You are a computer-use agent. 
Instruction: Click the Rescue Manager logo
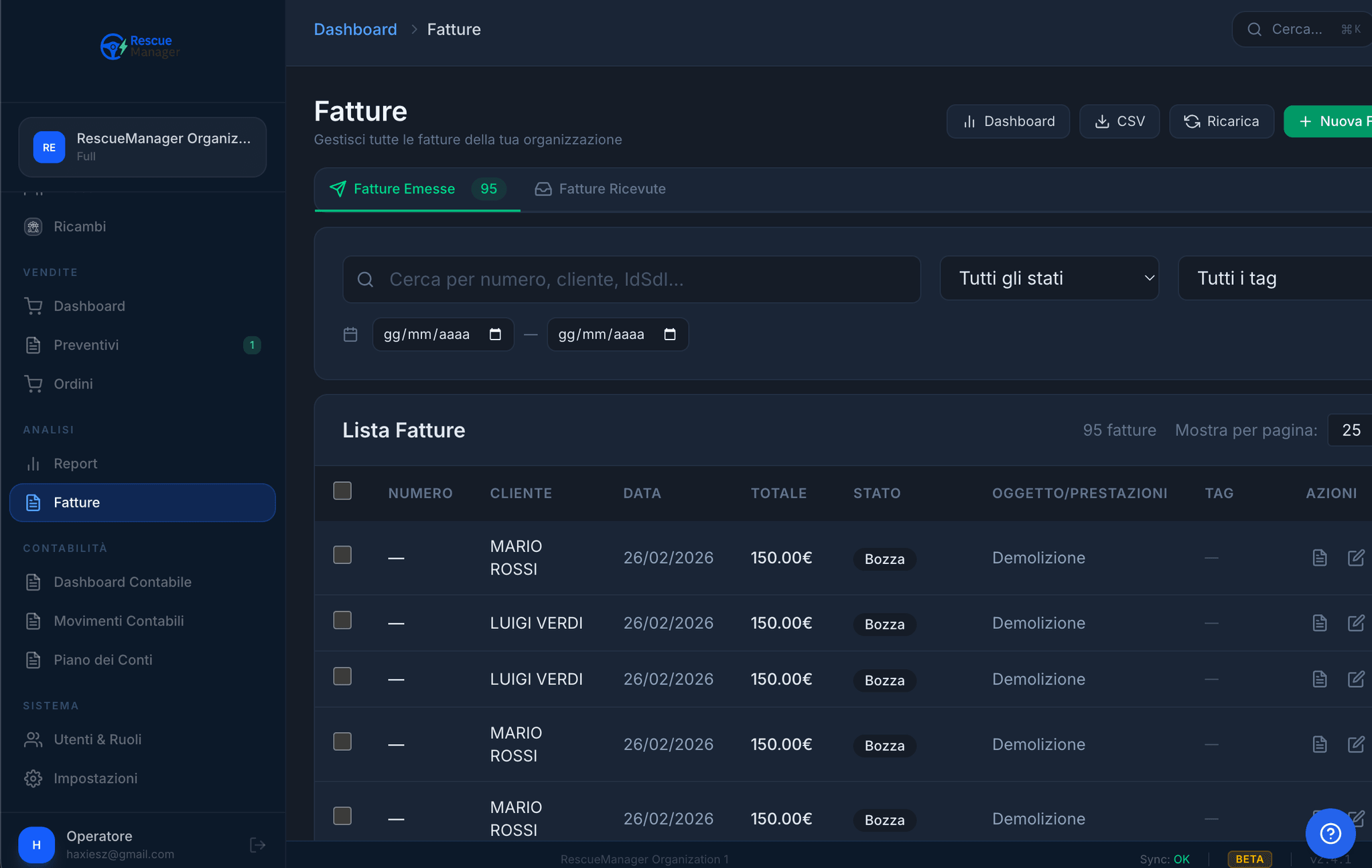point(141,46)
